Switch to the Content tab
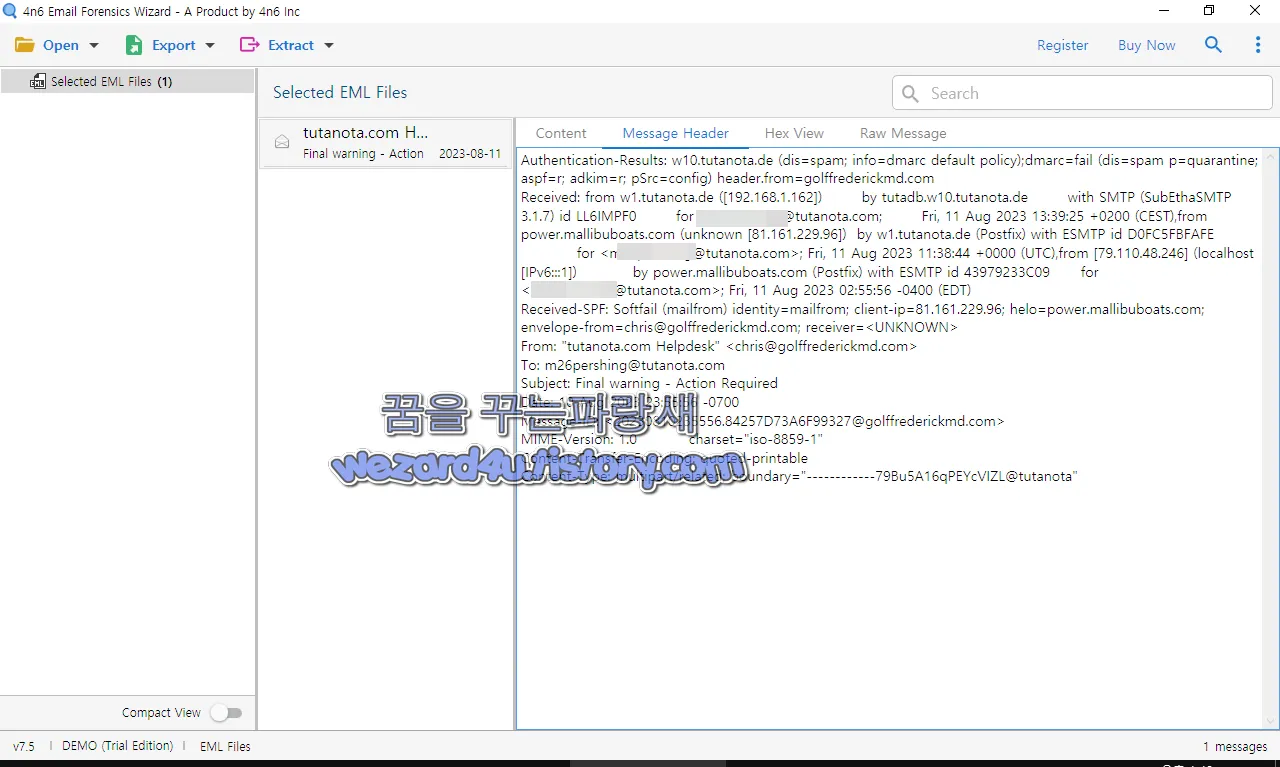This screenshot has width=1280, height=767. pyautogui.click(x=561, y=133)
